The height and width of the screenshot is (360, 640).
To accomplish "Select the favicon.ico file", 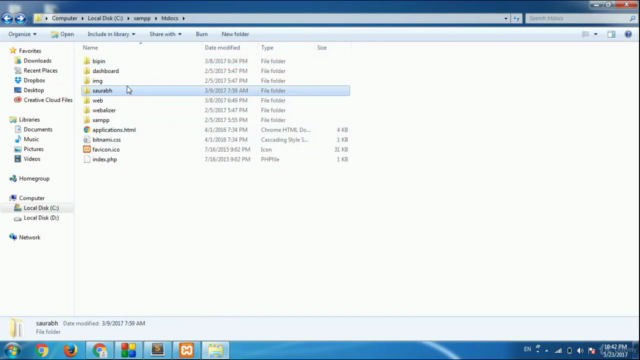I will point(106,149).
